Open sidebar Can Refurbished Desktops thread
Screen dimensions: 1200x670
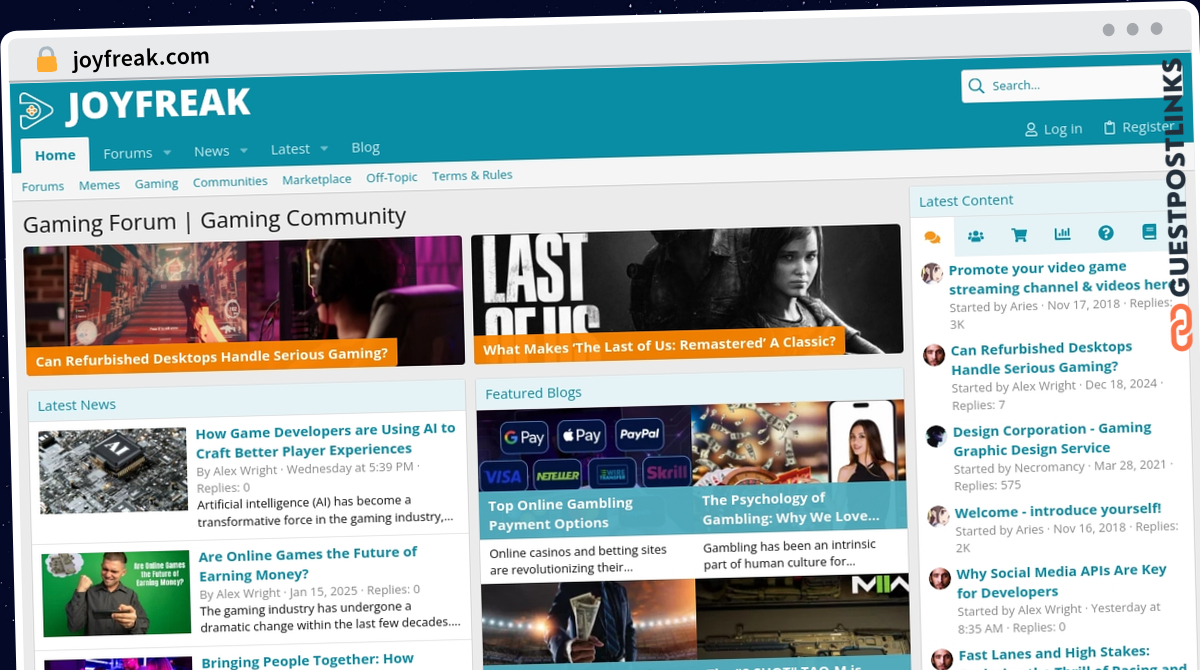[x=1041, y=357]
